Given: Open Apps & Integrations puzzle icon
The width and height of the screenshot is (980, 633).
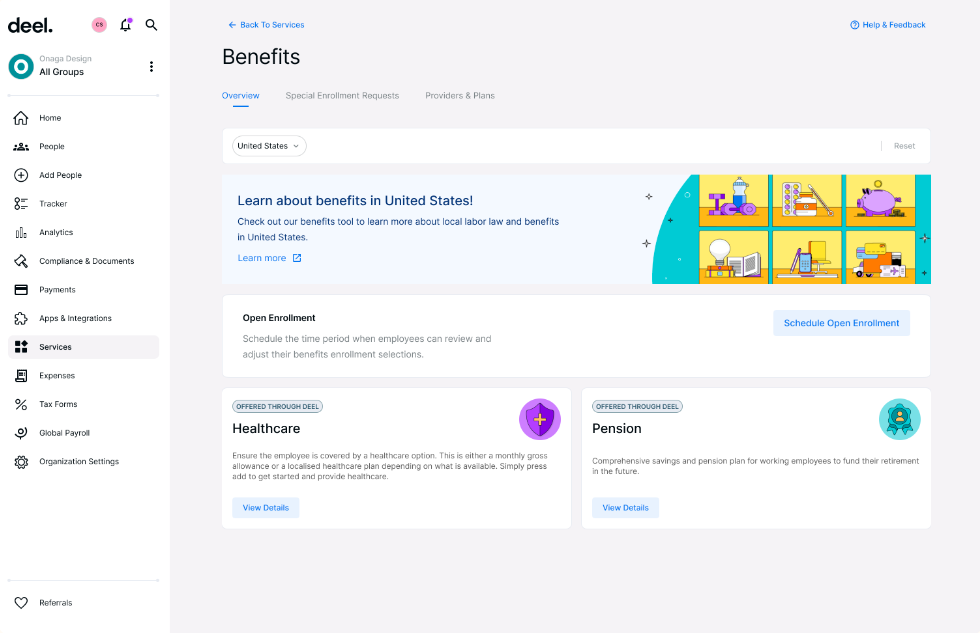Looking at the screenshot, I should tap(21, 319).
